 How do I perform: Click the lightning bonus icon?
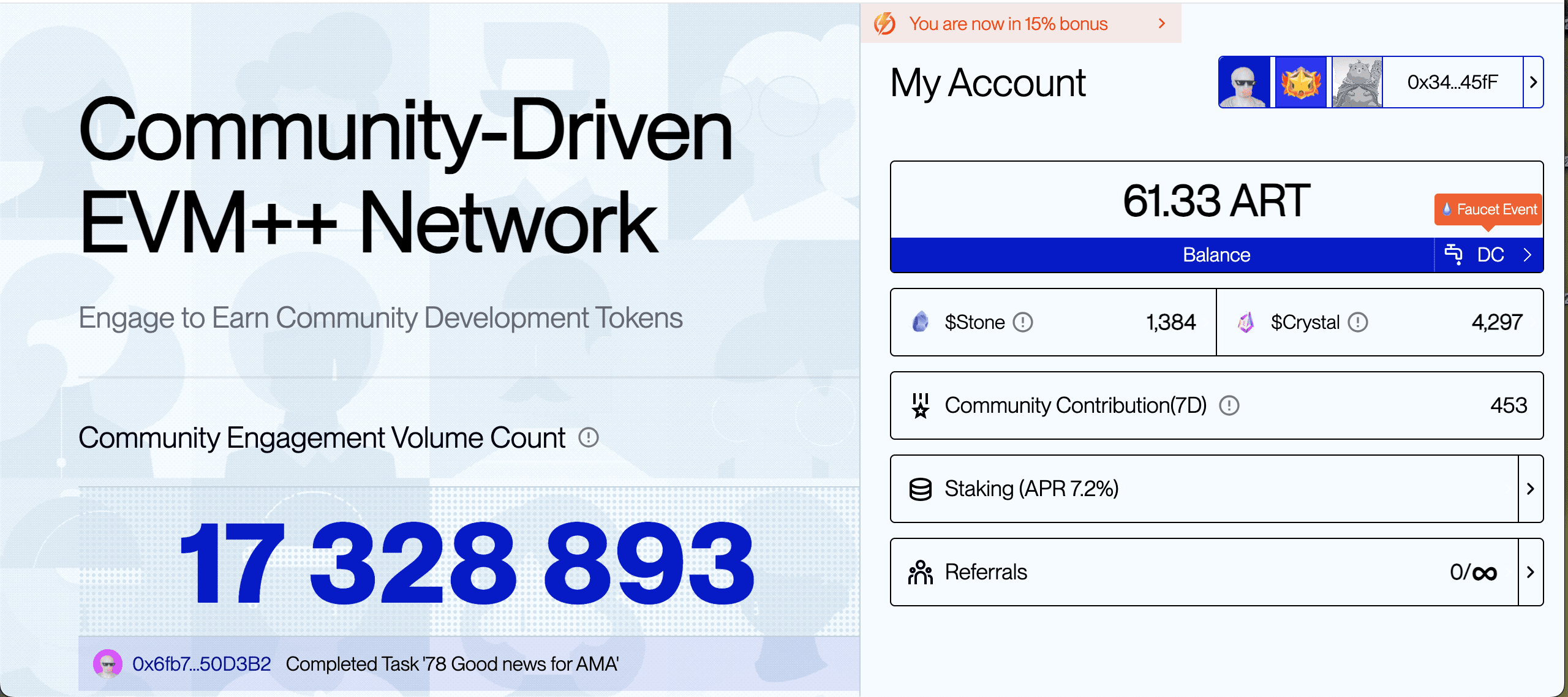884,24
